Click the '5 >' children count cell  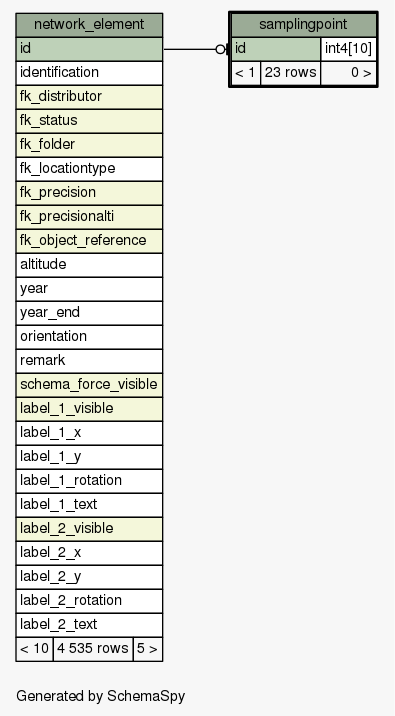point(147,649)
